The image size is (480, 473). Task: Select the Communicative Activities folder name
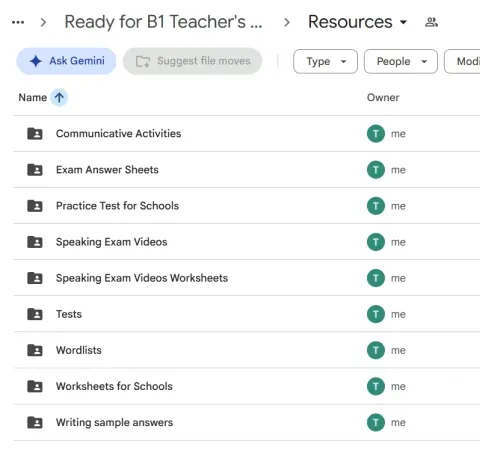[118, 134]
